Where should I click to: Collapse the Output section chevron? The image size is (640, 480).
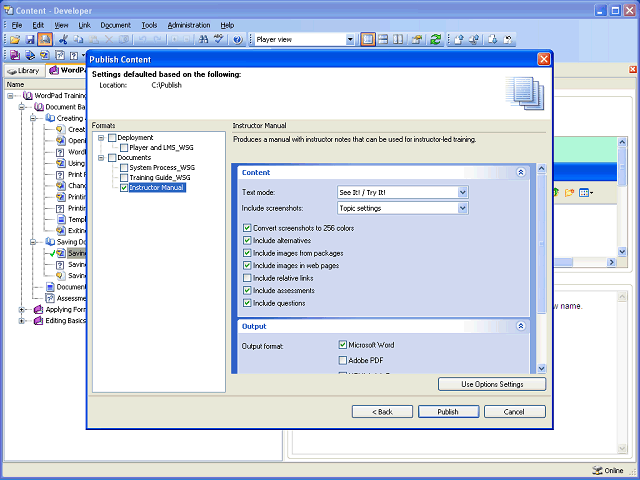pos(521,326)
